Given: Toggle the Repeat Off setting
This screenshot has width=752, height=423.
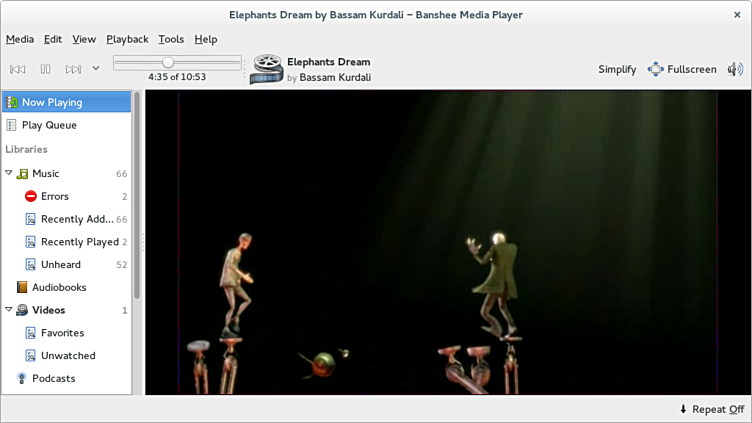Looking at the screenshot, I should 711,409.
